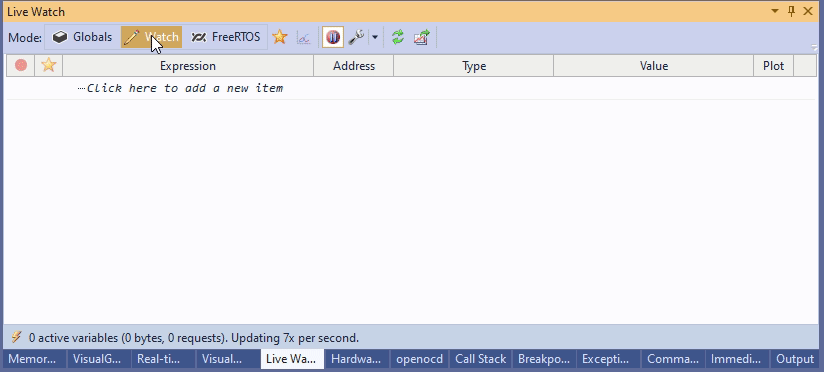The height and width of the screenshot is (372, 824).
Task: Click the active variables status text
Action: [194, 338]
